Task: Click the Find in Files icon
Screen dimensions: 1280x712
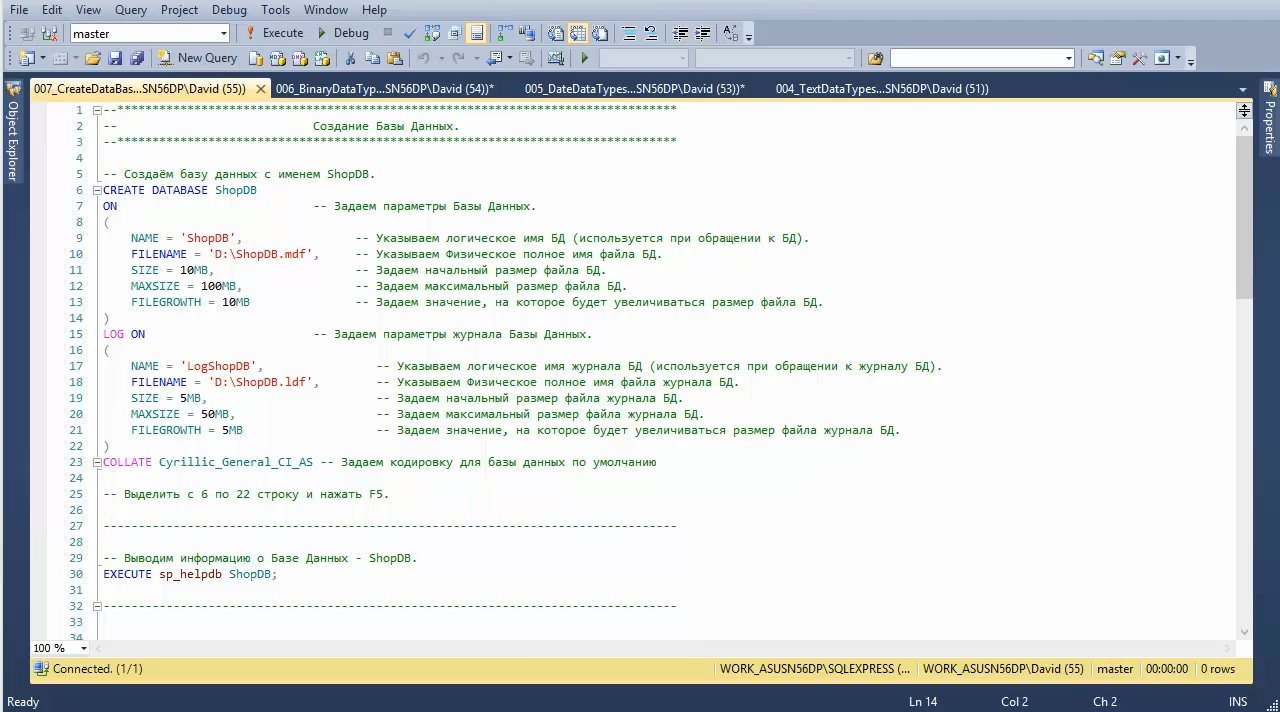Action: pyautogui.click(x=874, y=58)
